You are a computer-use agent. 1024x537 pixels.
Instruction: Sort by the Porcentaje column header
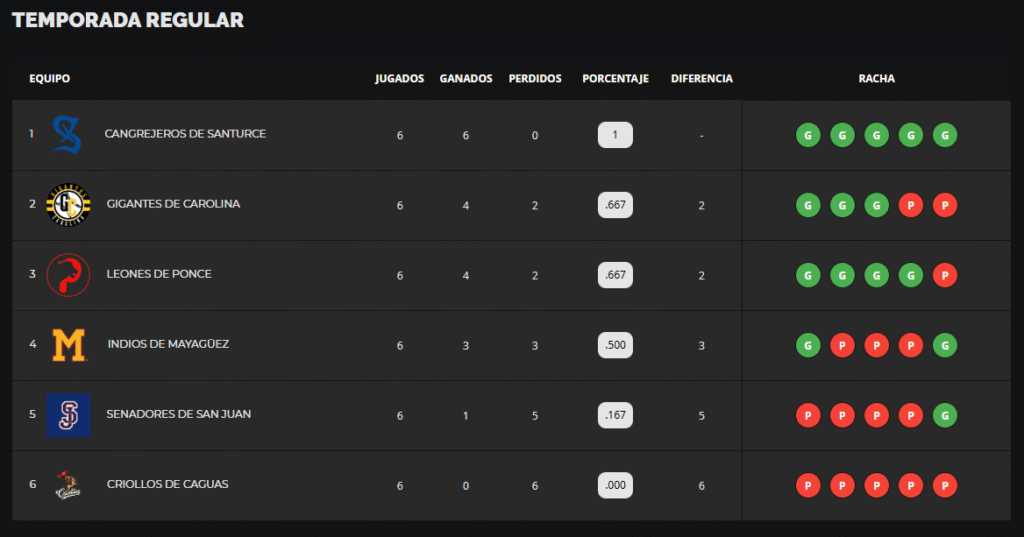[615, 79]
